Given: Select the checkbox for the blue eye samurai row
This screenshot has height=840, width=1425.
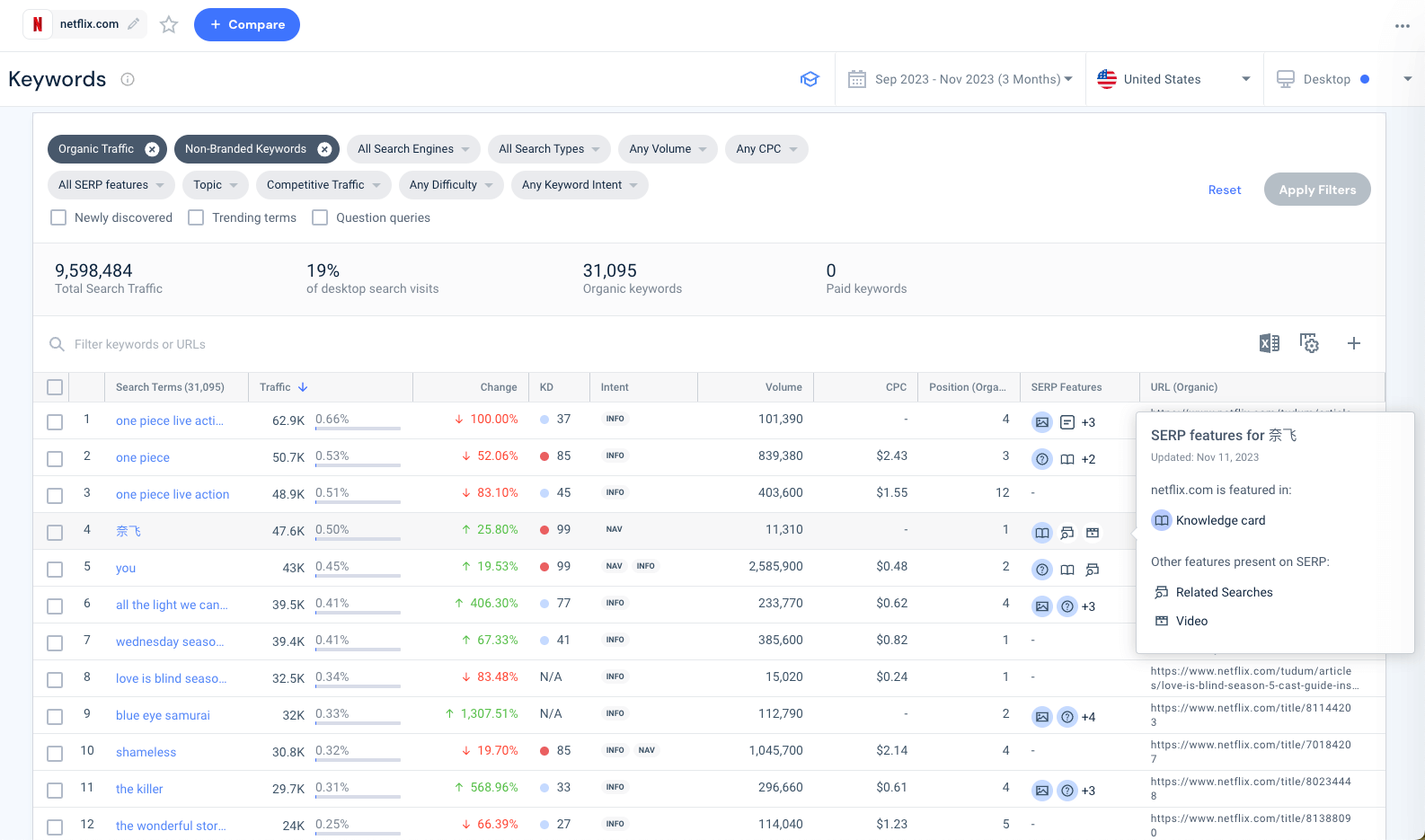Looking at the screenshot, I should coord(55,717).
